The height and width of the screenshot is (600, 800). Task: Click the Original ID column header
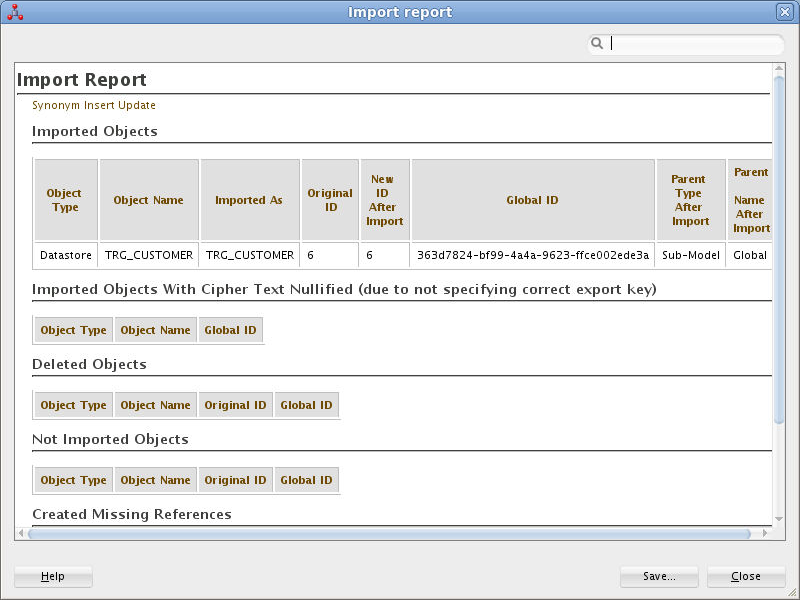pos(329,198)
